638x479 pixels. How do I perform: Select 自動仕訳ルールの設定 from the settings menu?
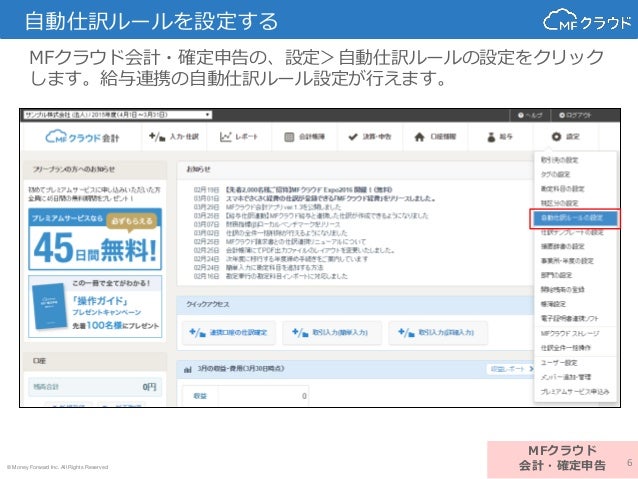tap(575, 218)
